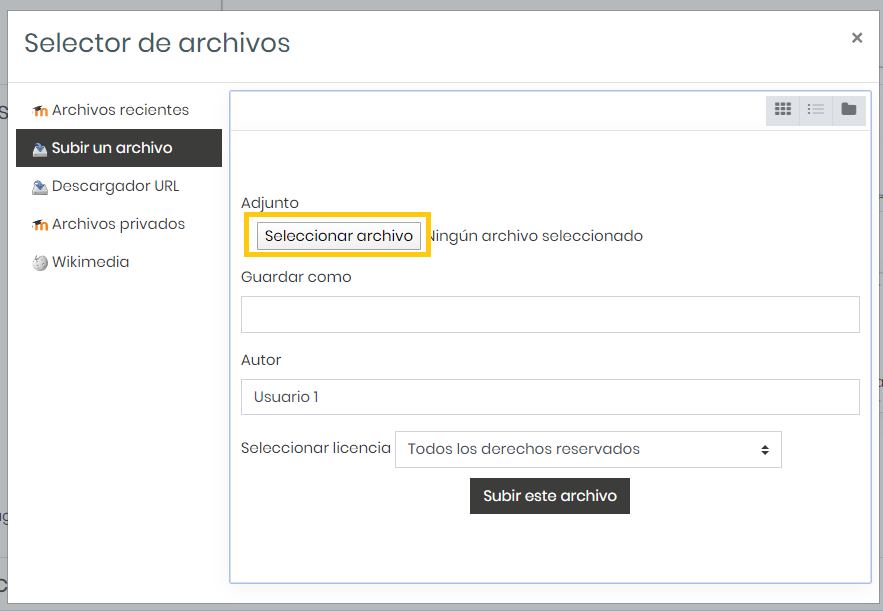Click the Wikimedia globe icon
Viewport: 883px width, 611px height.
tap(40, 262)
